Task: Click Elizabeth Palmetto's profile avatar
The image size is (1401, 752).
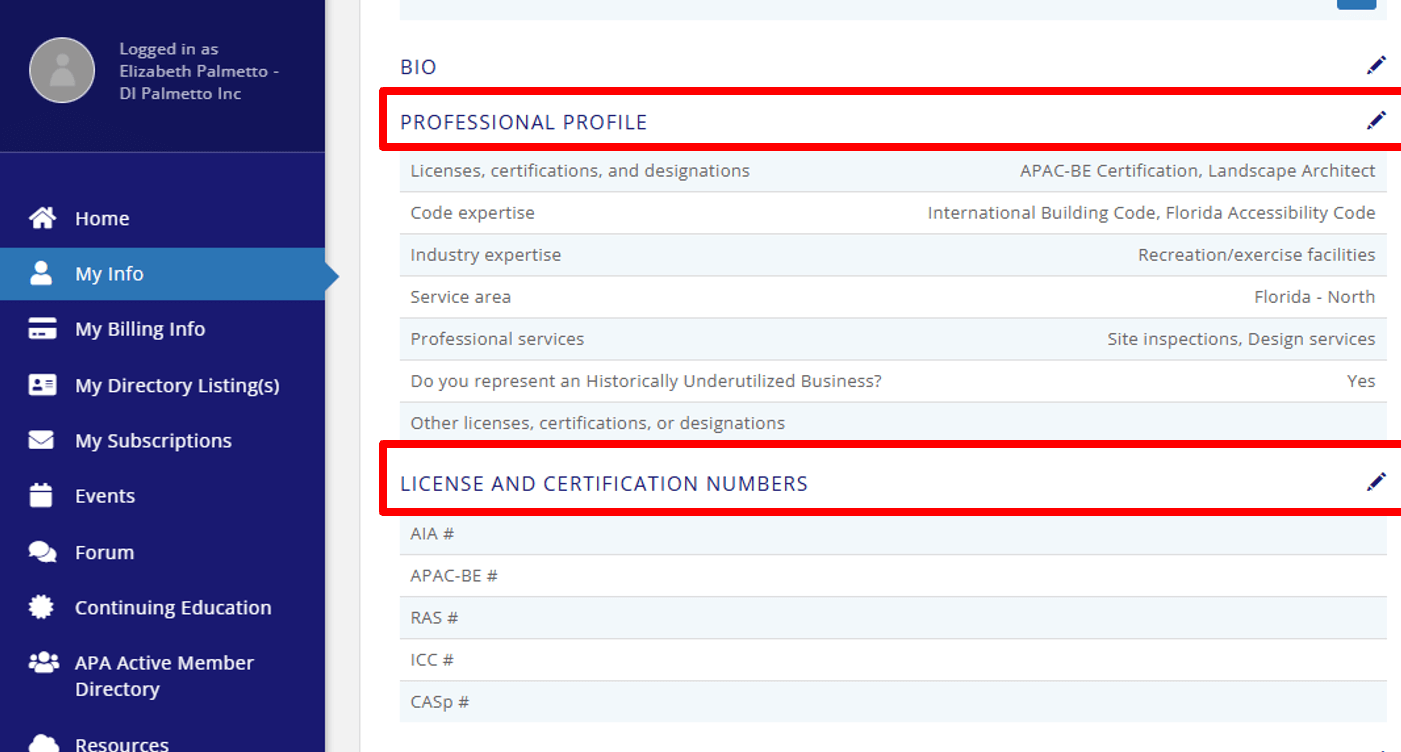Action: click(x=62, y=70)
